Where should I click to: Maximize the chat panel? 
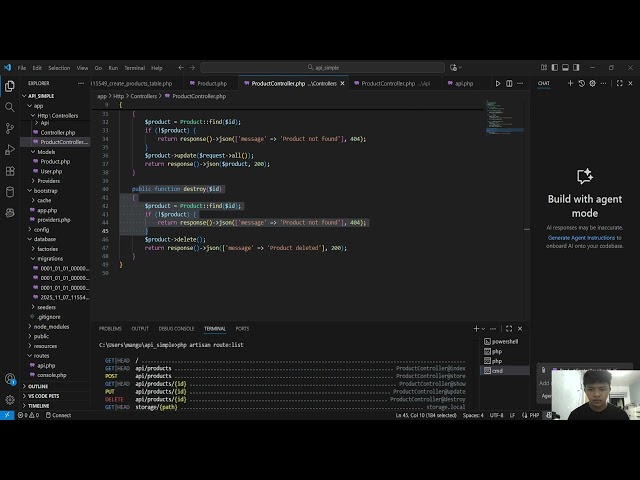[620, 83]
